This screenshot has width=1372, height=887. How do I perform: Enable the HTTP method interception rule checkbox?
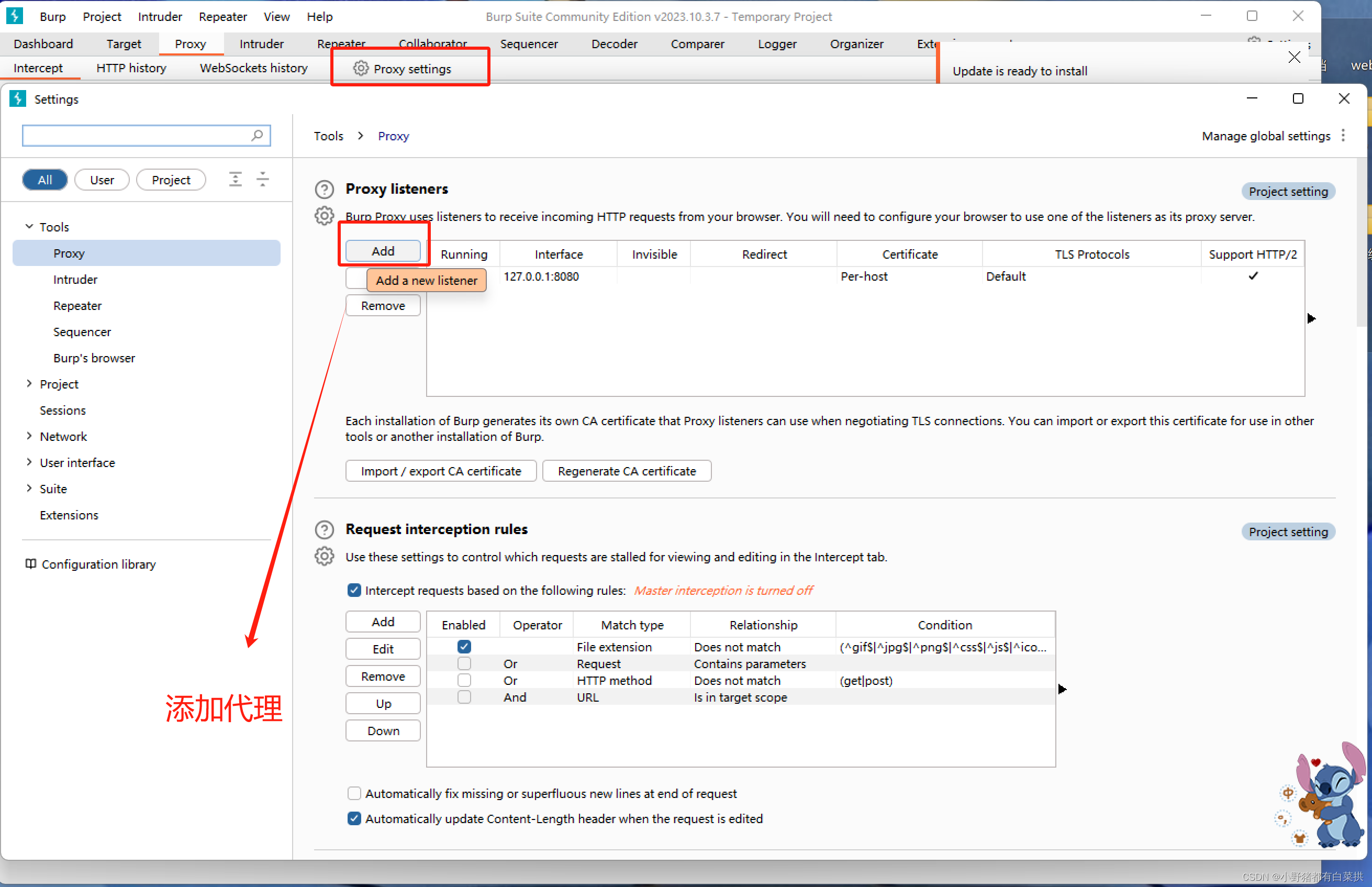pyautogui.click(x=464, y=680)
